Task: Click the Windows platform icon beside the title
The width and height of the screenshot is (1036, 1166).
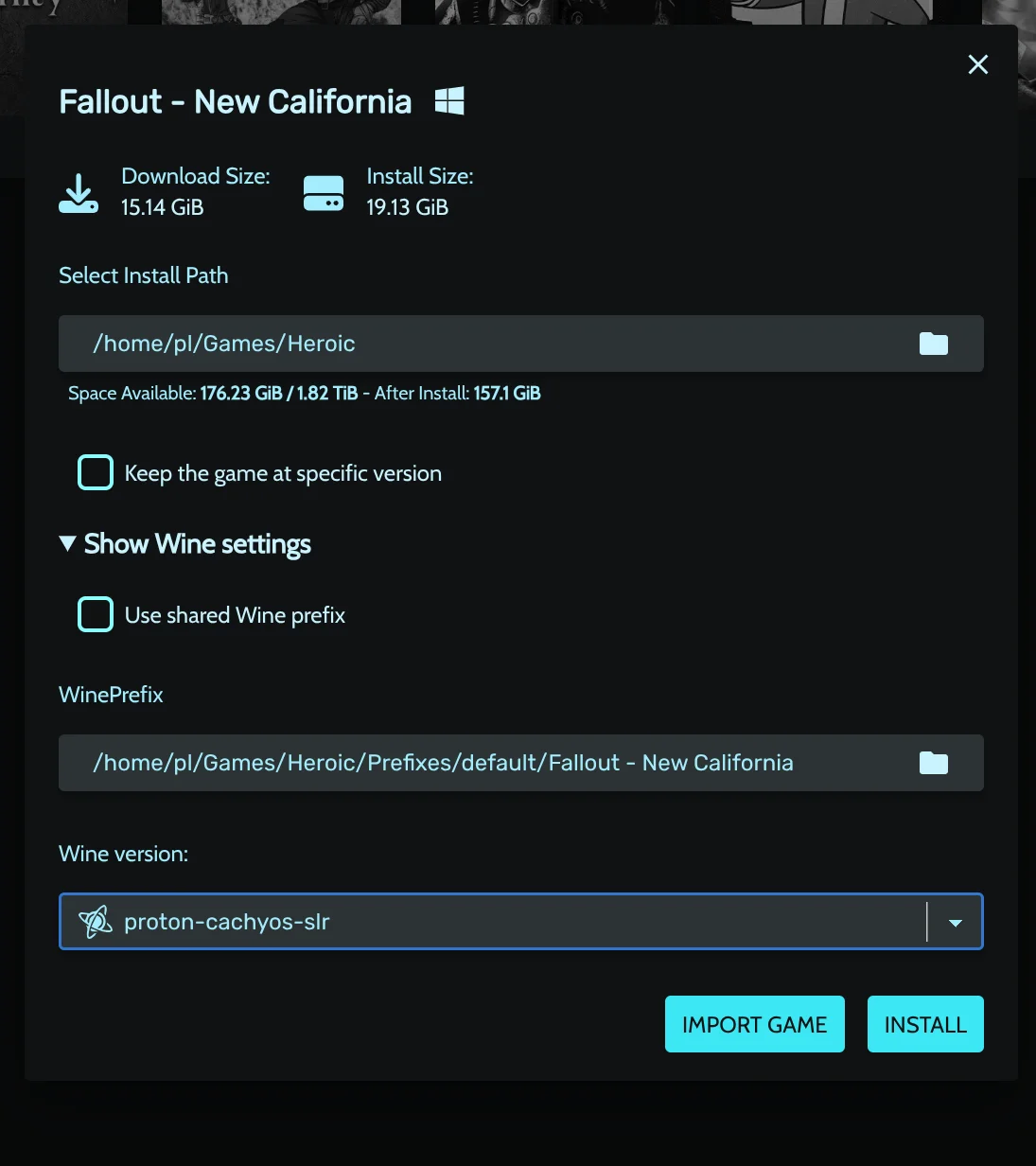Action: tap(449, 101)
